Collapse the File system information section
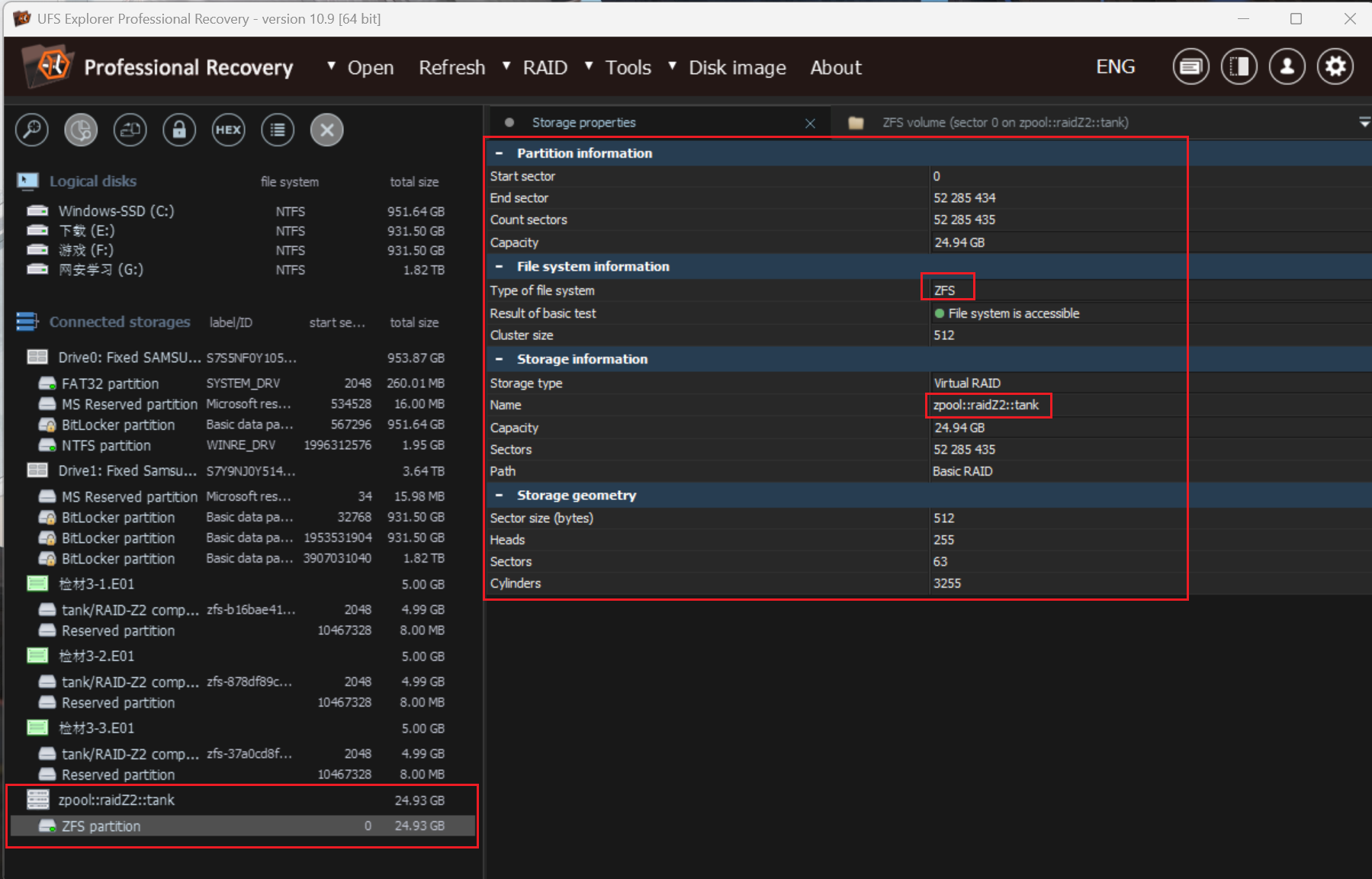 click(500, 267)
